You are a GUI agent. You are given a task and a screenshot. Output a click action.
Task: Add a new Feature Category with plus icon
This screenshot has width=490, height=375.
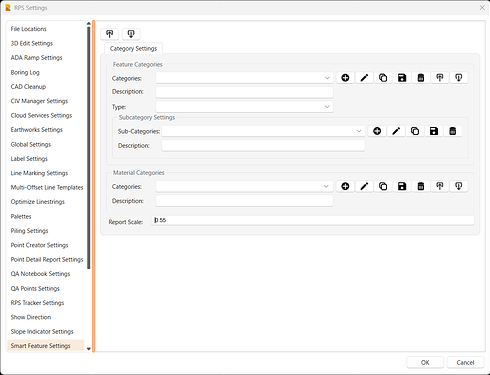[345, 78]
